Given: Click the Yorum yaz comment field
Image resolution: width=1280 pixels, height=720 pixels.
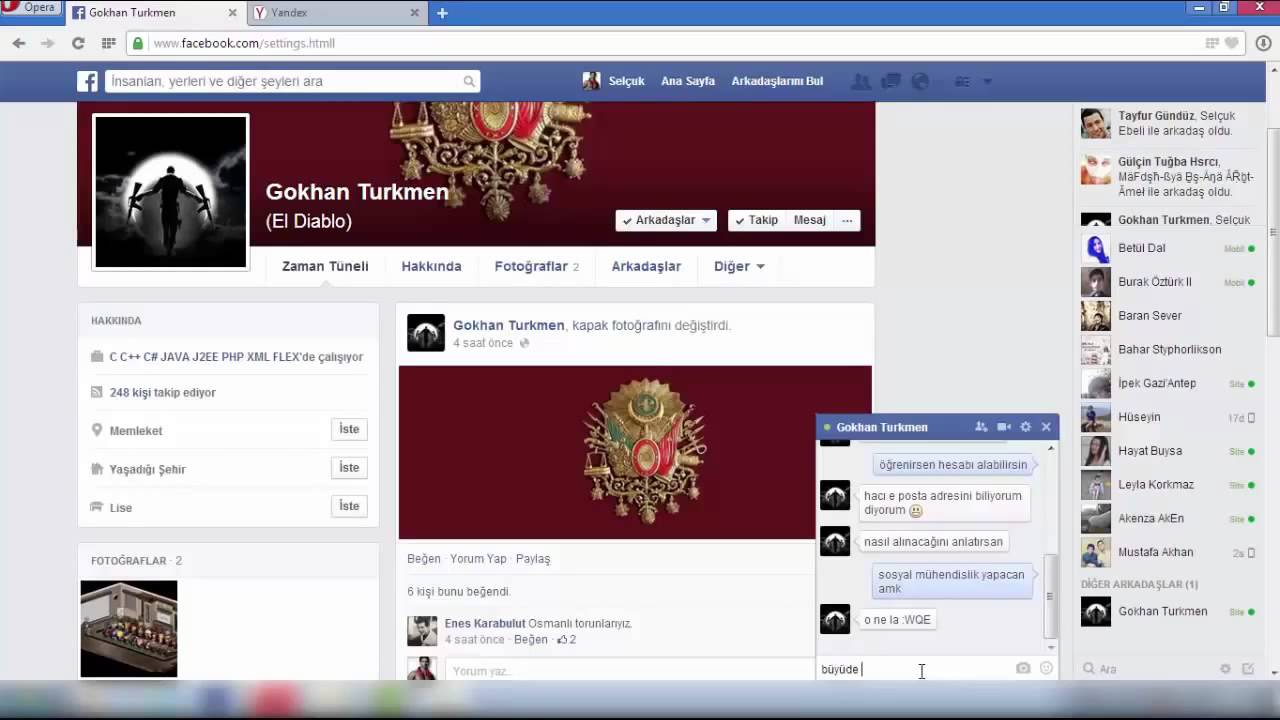Looking at the screenshot, I should click(630, 670).
